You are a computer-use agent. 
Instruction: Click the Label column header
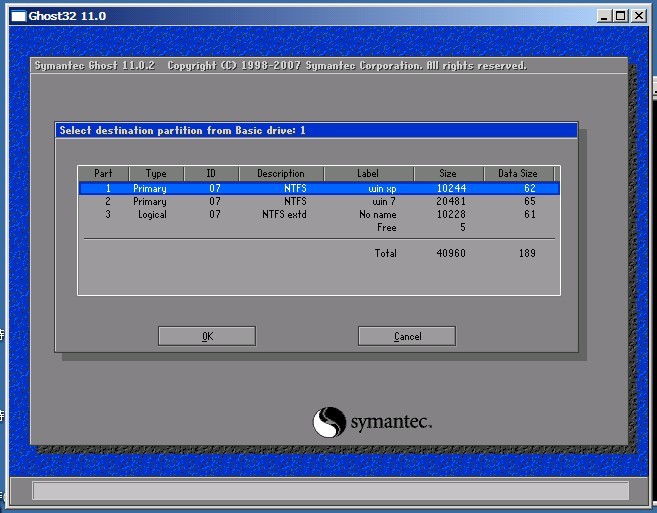click(368, 174)
